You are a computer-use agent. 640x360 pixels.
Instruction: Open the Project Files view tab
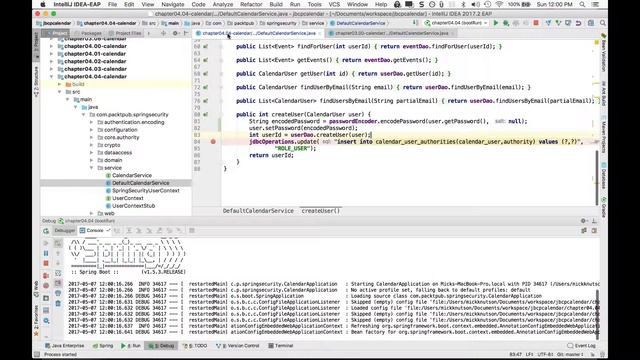click(125, 33)
